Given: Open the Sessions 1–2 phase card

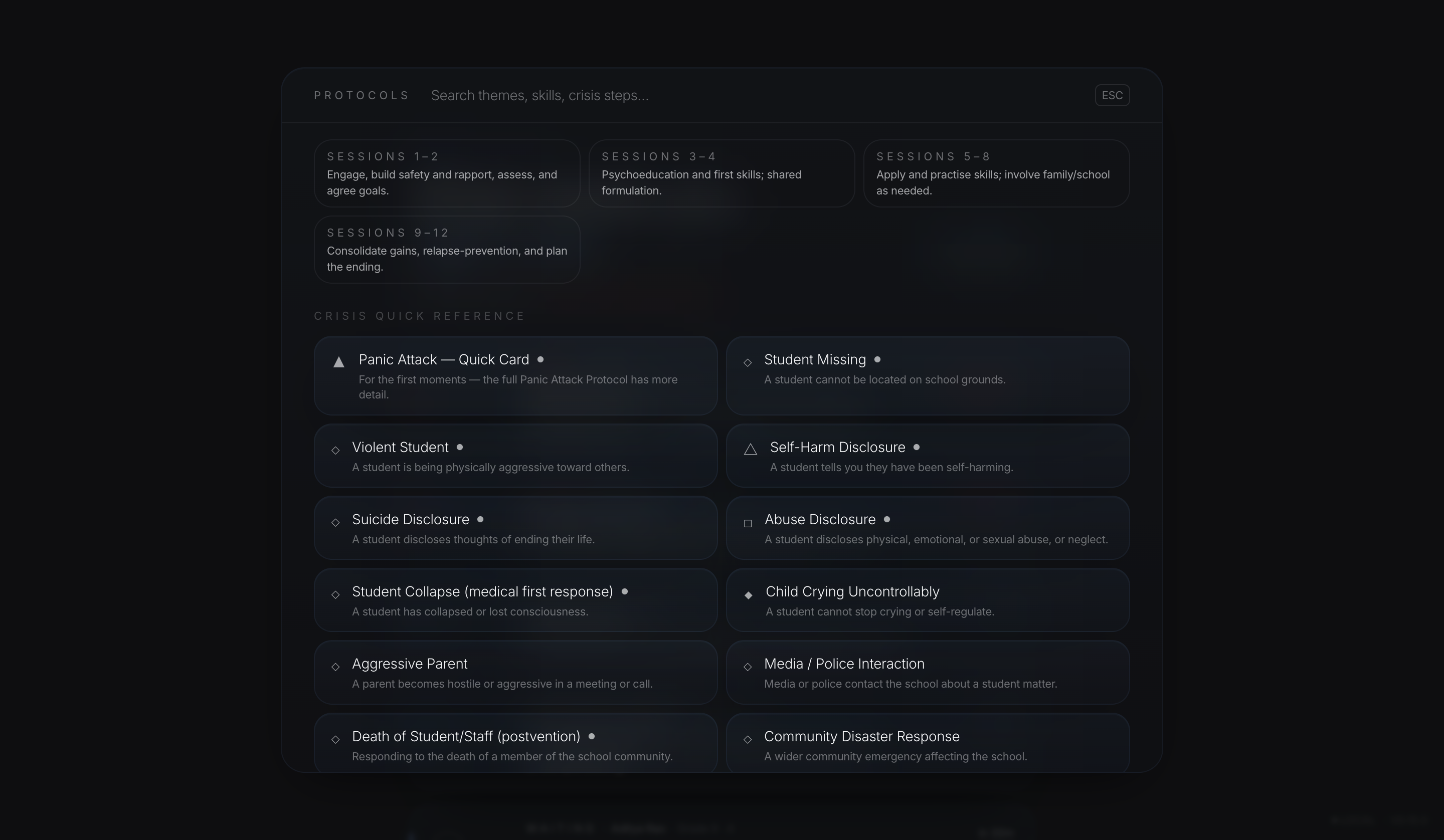Looking at the screenshot, I should [x=447, y=173].
